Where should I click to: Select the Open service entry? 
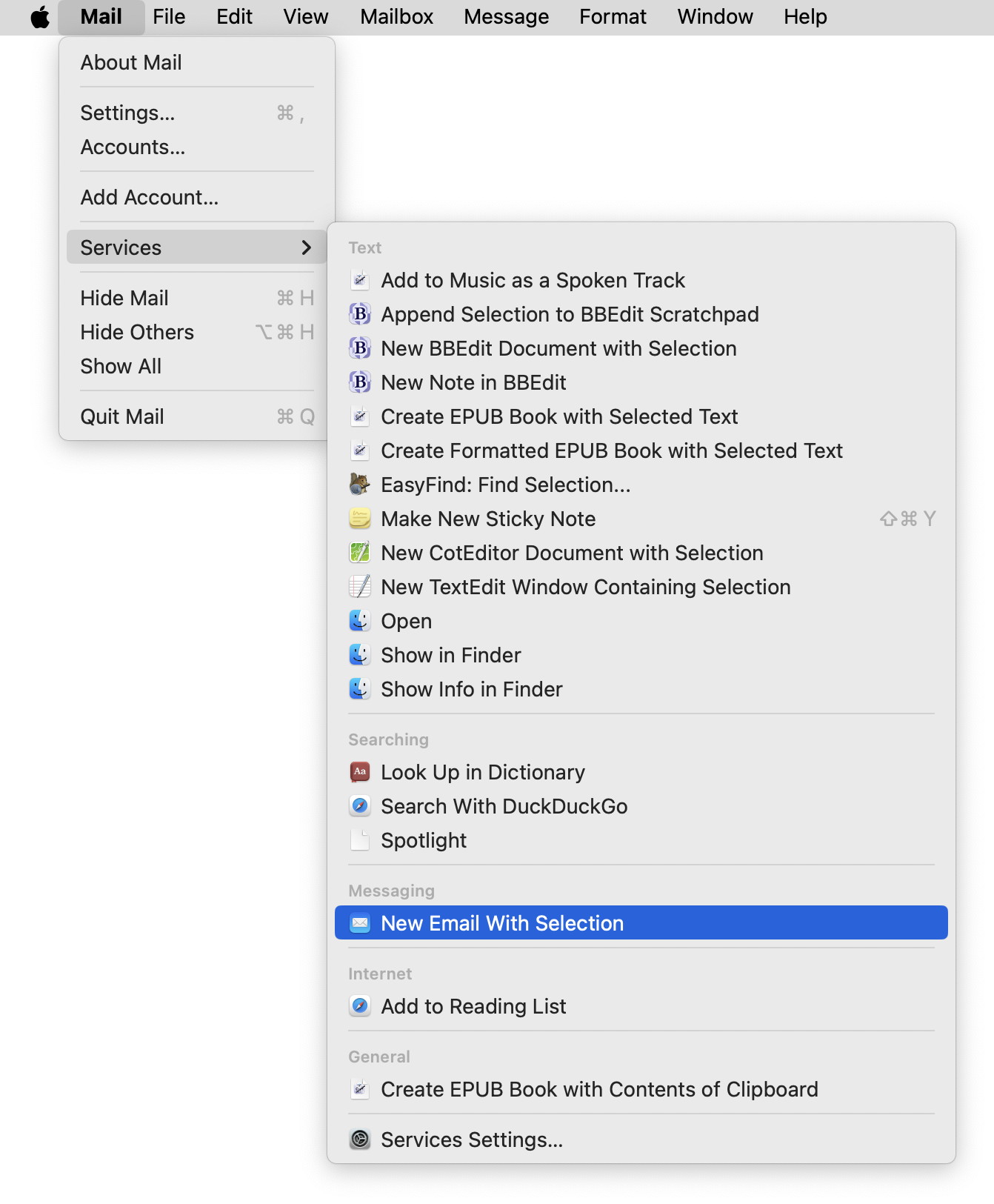(x=641, y=621)
